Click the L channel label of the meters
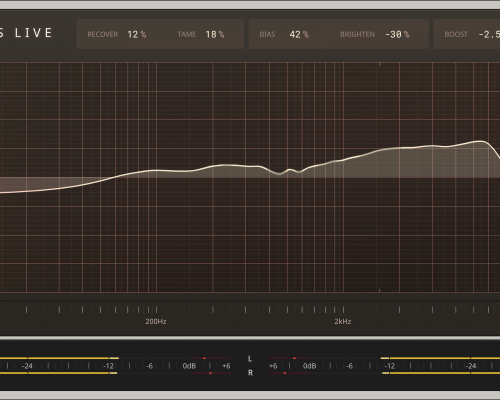The height and width of the screenshot is (400, 500). pyautogui.click(x=250, y=359)
